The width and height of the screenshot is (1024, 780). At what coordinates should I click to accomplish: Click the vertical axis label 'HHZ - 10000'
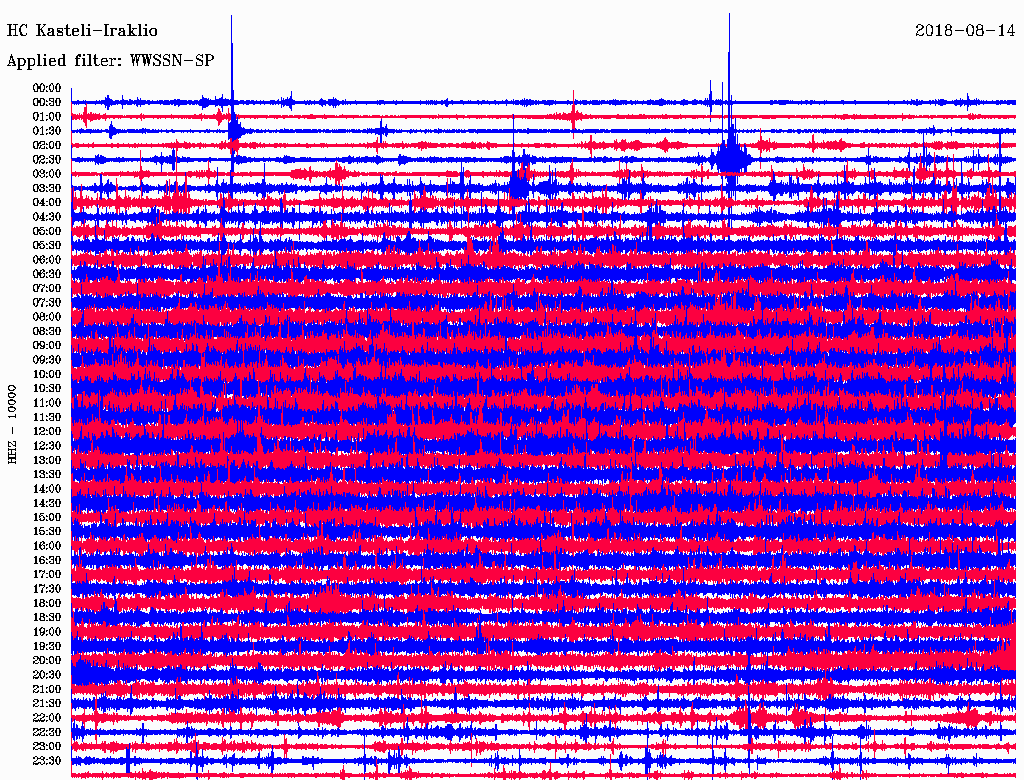coord(12,425)
